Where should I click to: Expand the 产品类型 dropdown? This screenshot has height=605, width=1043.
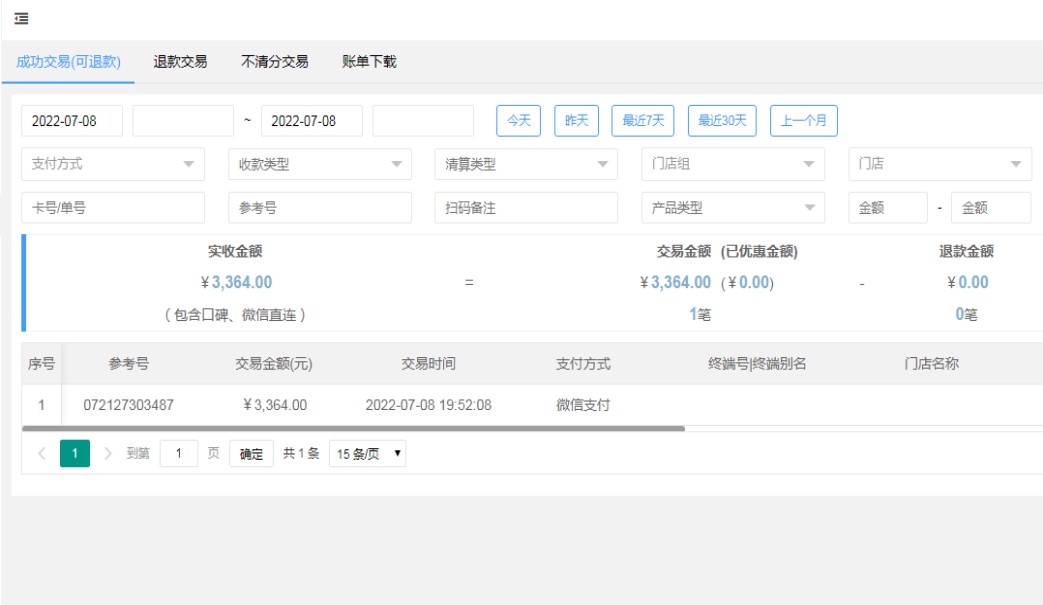[733, 208]
